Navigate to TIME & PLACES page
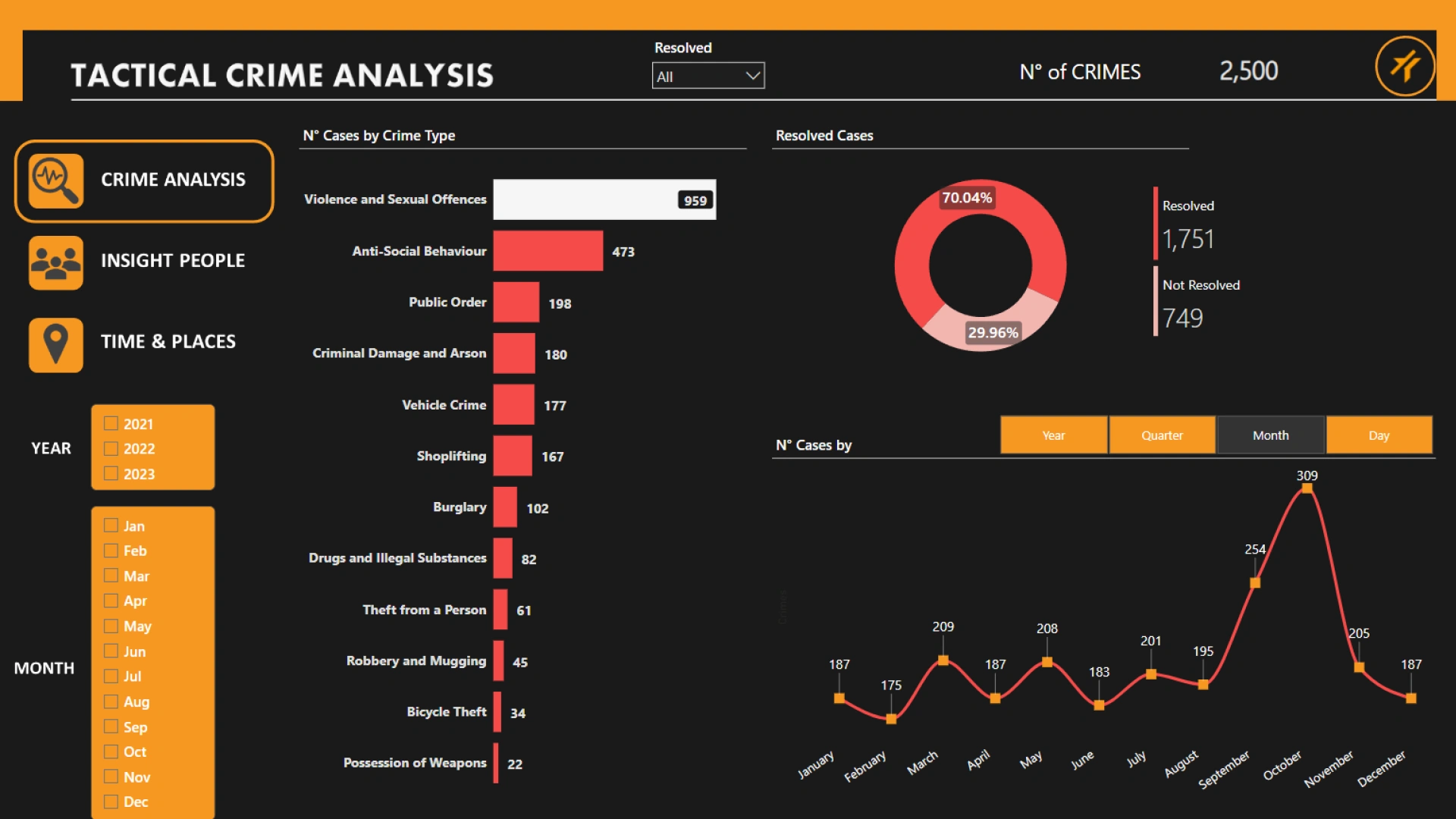The width and height of the screenshot is (1456, 819). point(168,341)
